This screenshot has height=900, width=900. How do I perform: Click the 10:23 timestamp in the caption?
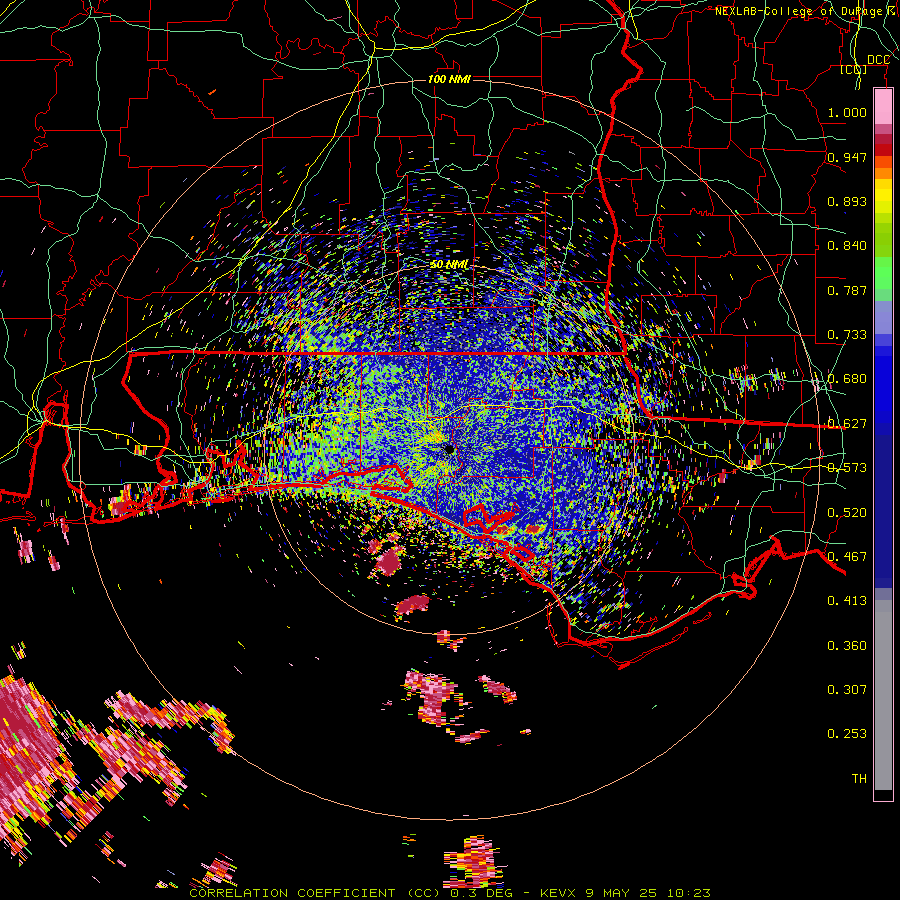pos(688,893)
